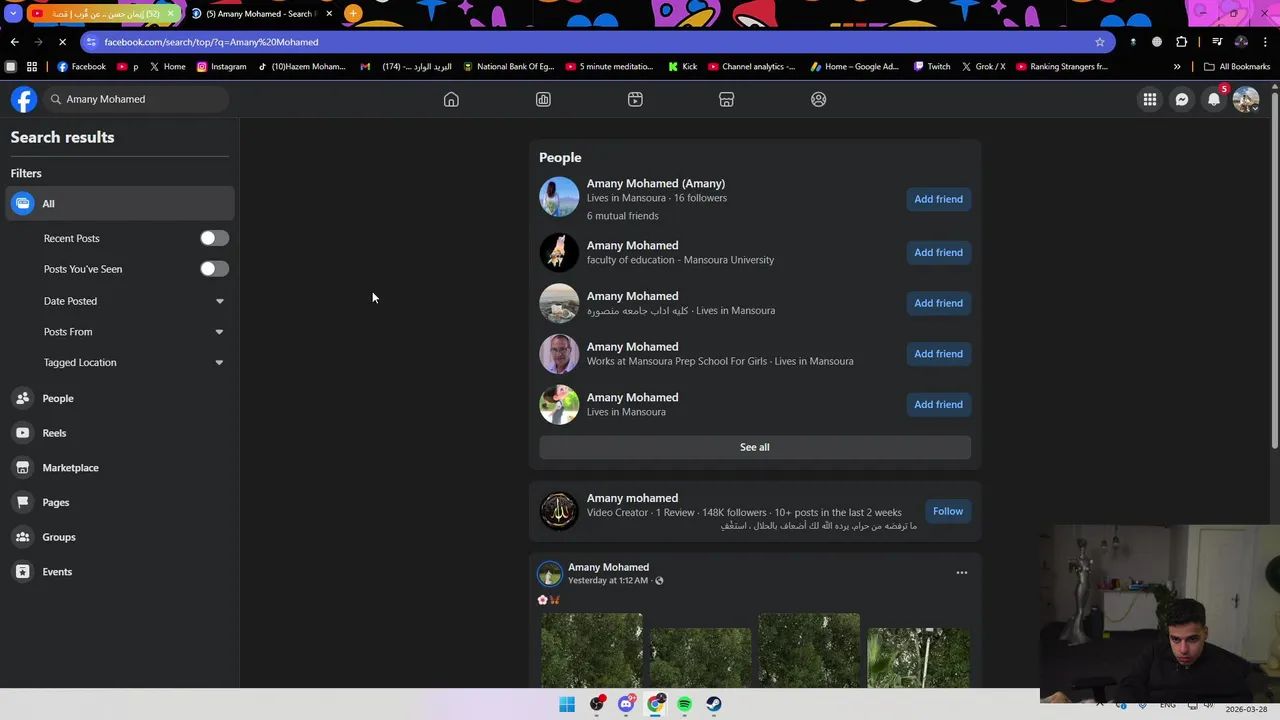Image resolution: width=1280 pixels, height=720 pixels.
Task: Open Discord from taskbar
Action: click(x=626, y=704)
